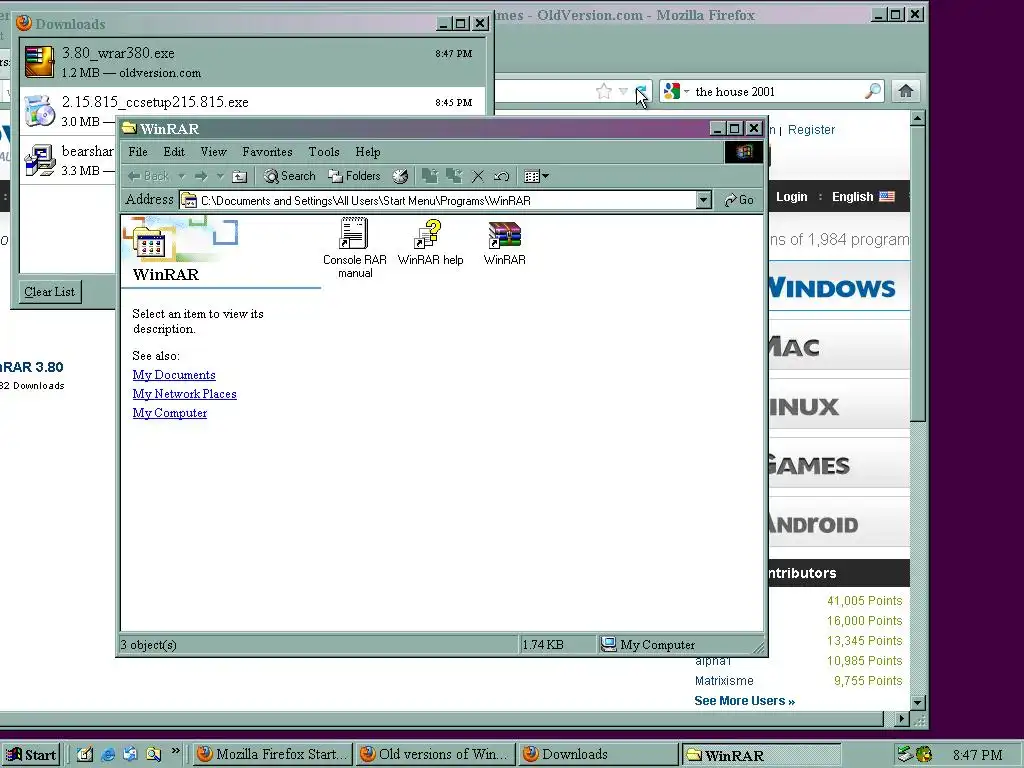Viewport: 1024px width, 768px height.
Task: Click the Mac category banner
Action: click(x=839, y=345)
